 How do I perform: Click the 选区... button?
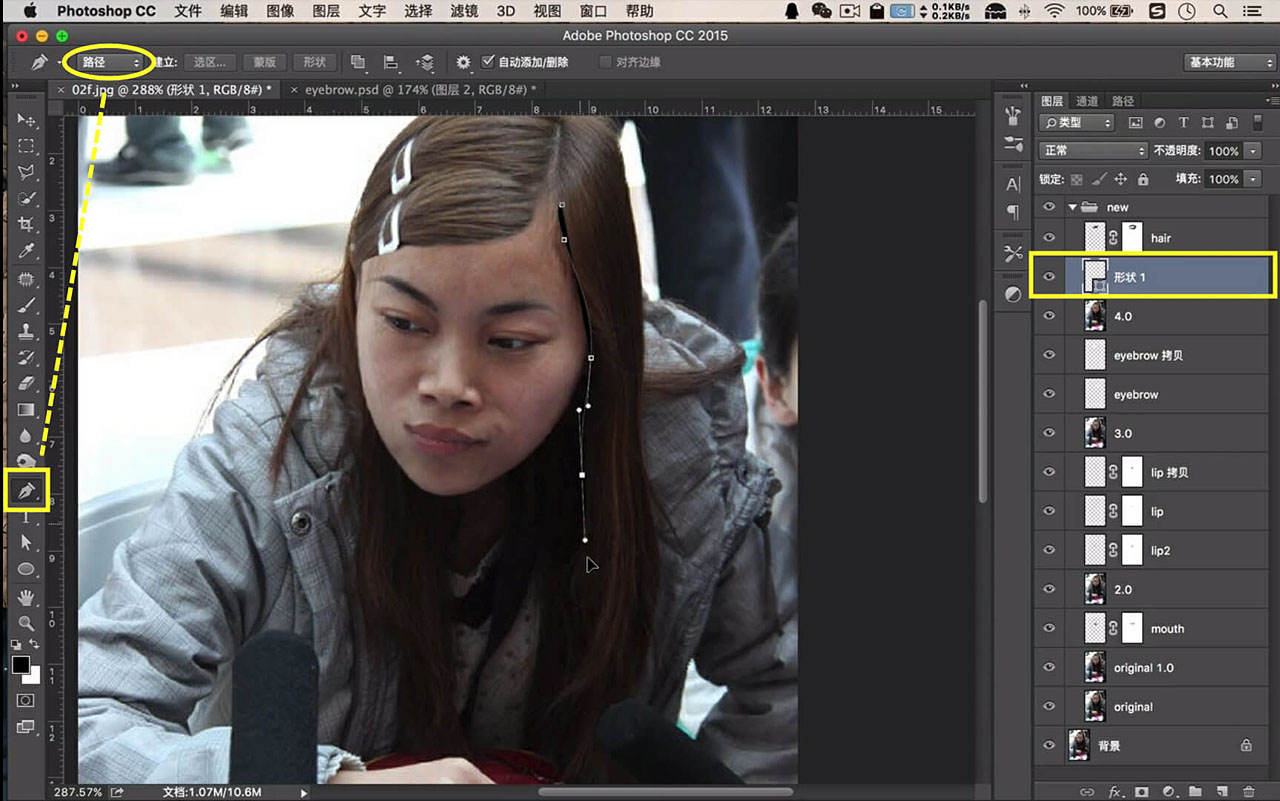(210, 62)
